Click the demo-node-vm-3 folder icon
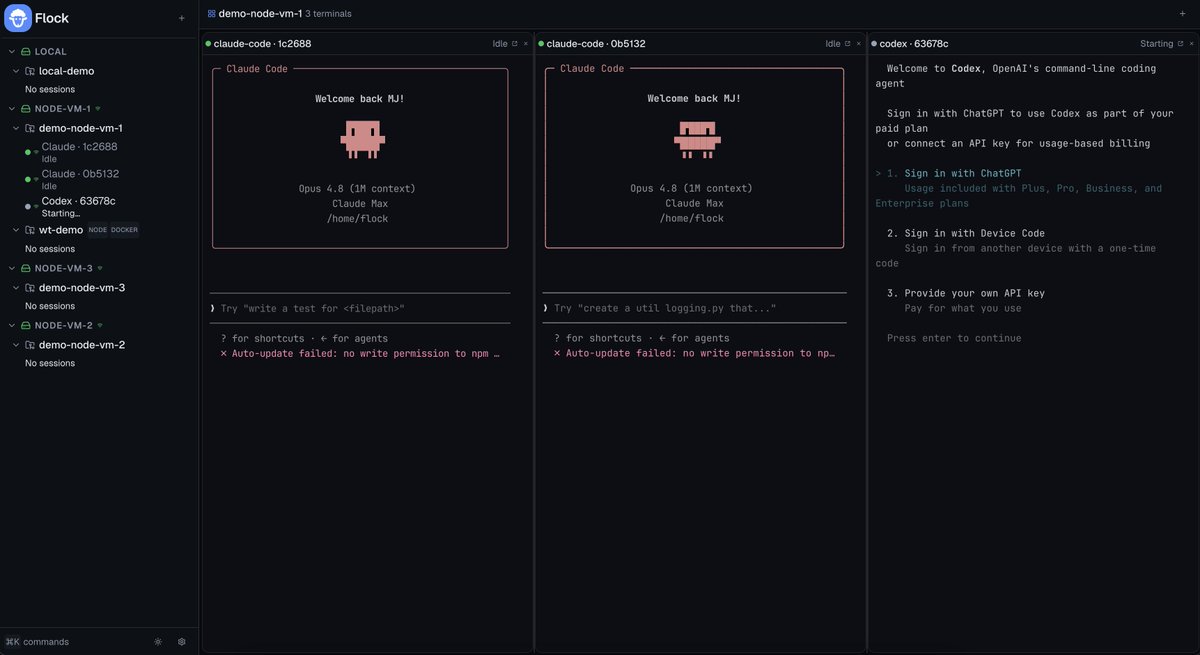 click(x=30, y=288)
